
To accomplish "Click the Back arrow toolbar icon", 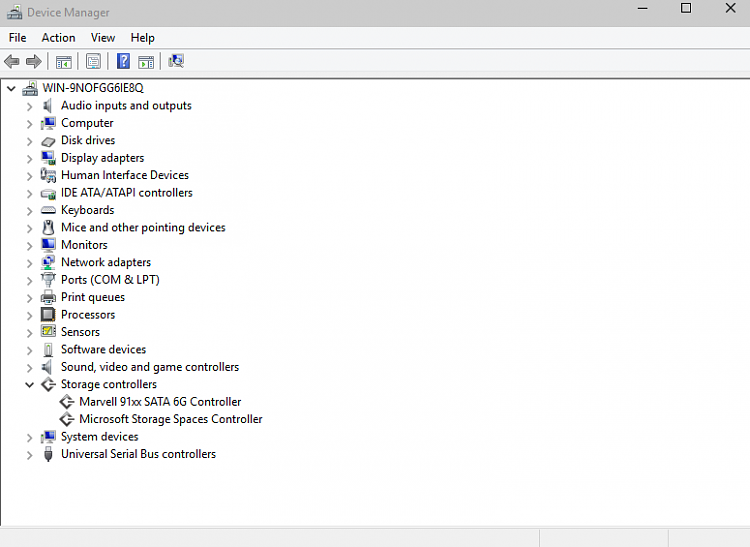I will coord(11,61).
